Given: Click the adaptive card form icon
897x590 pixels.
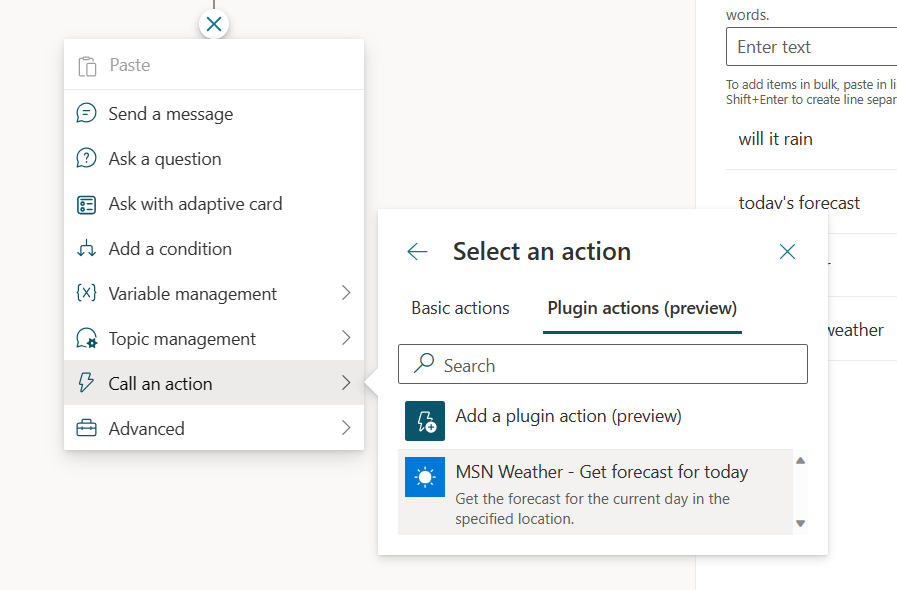Looking at the screenshot, I should (86, 204).
